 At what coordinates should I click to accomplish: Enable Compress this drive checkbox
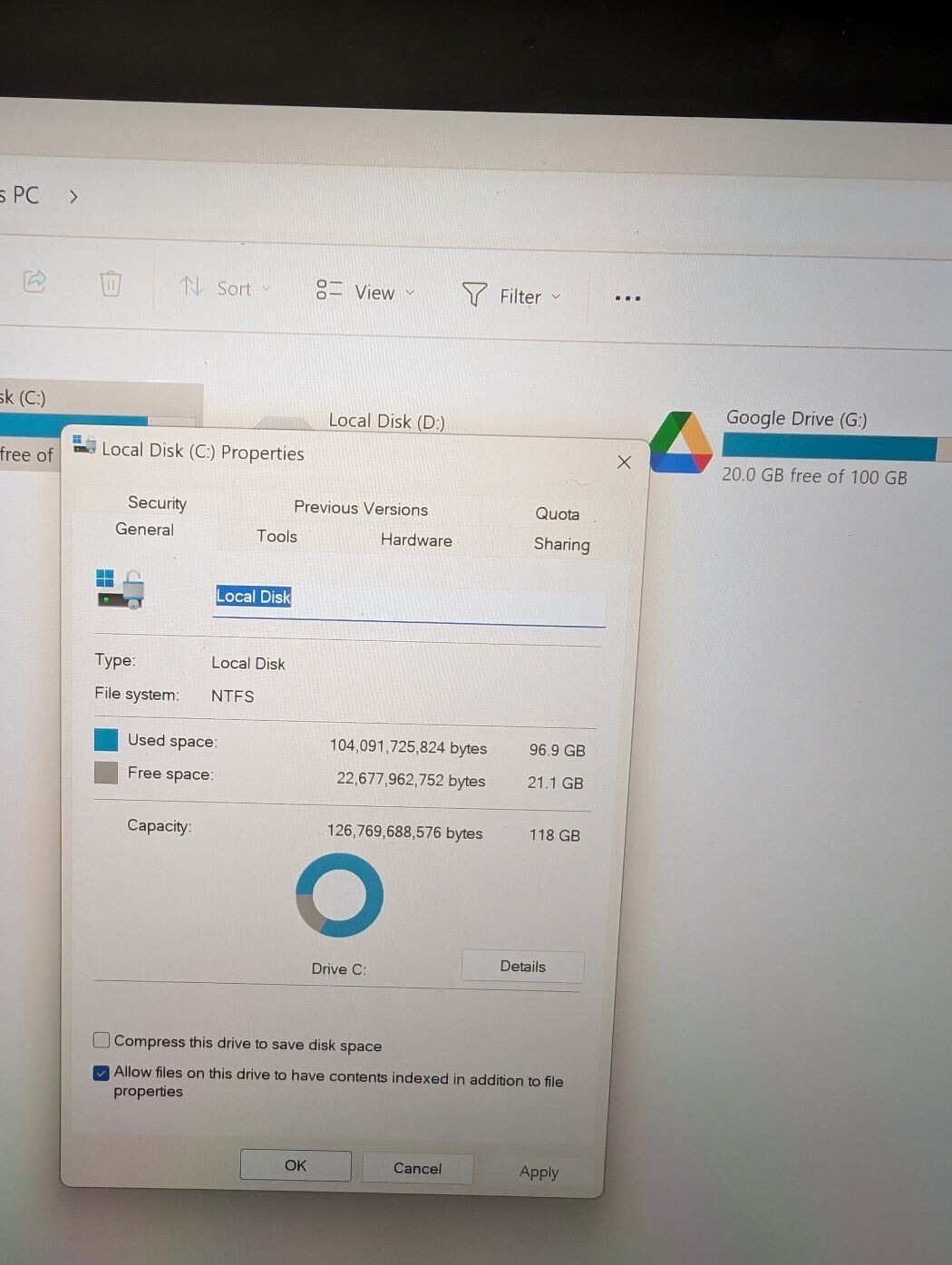coord(102,1040)
